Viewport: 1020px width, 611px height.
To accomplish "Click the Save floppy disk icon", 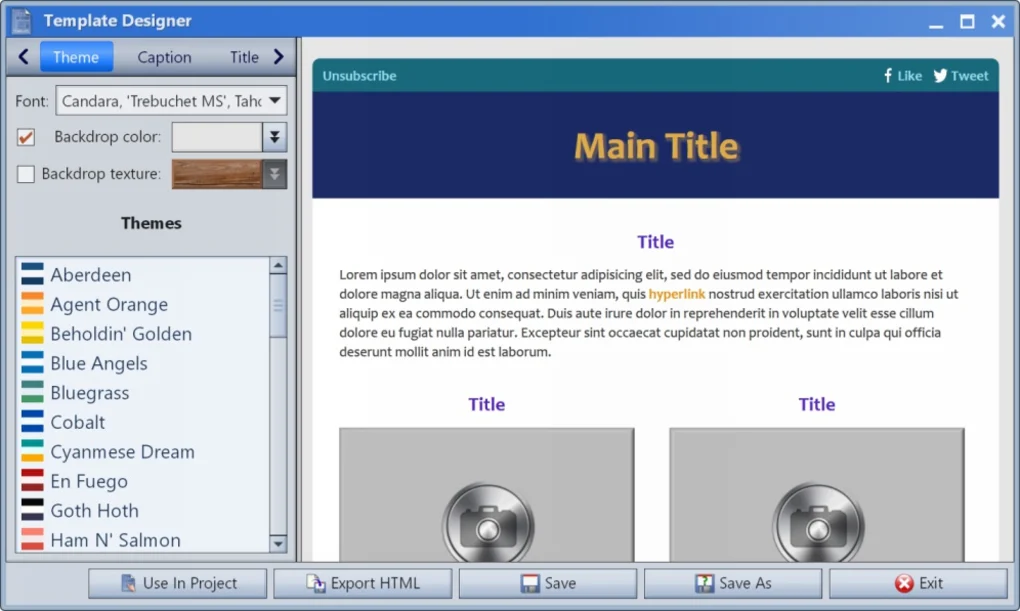I will [529, 583].
